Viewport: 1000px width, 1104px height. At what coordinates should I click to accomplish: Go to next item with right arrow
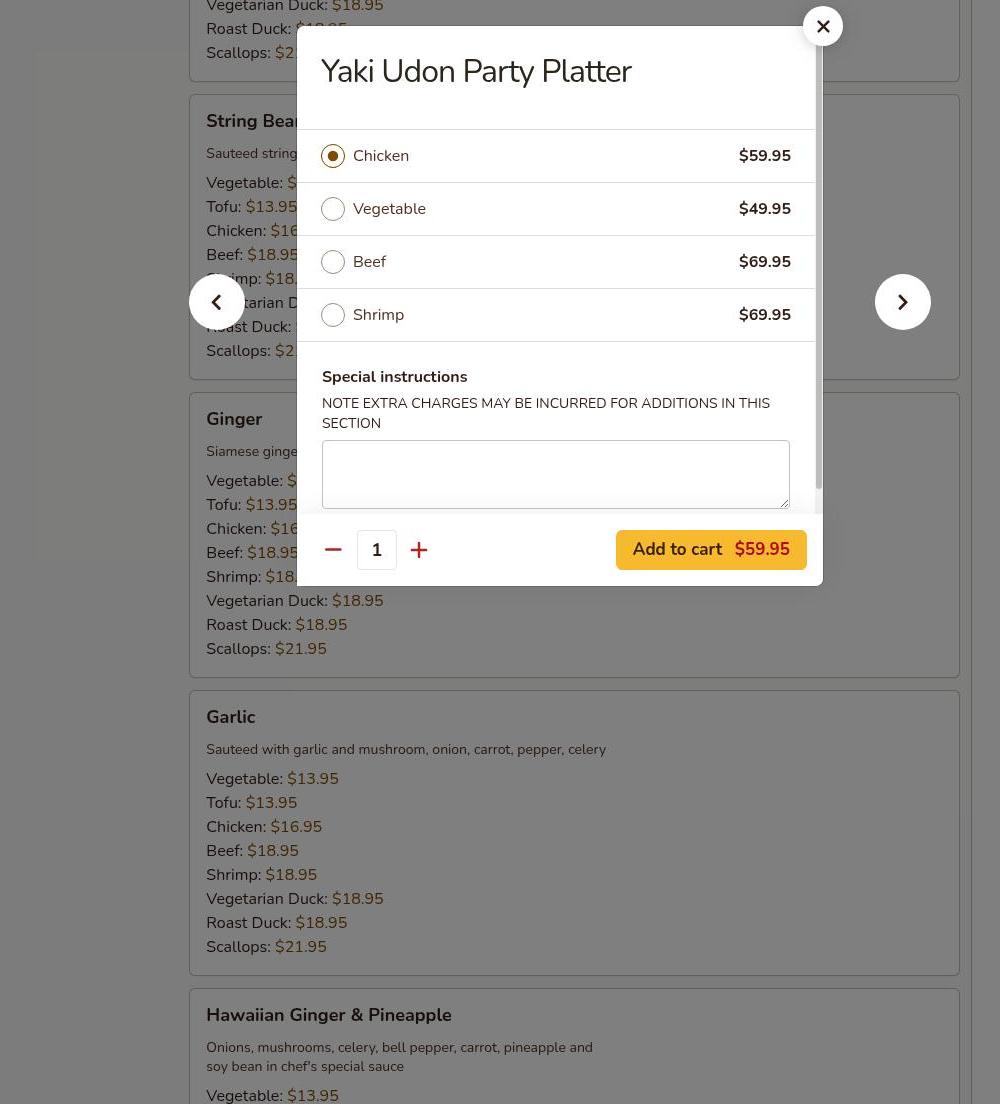click(902, 302)
